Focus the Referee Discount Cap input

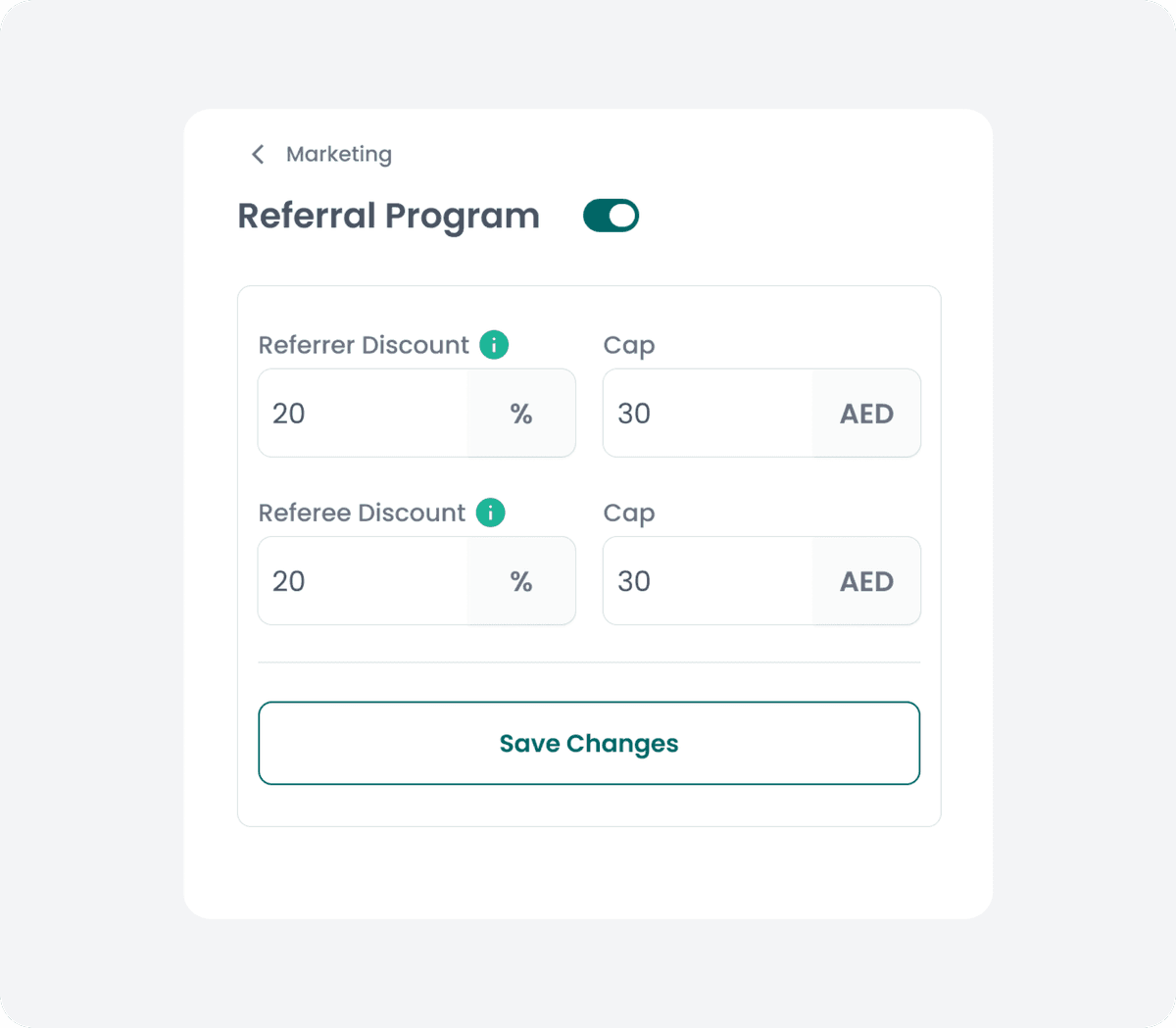(x=708, y=581)
